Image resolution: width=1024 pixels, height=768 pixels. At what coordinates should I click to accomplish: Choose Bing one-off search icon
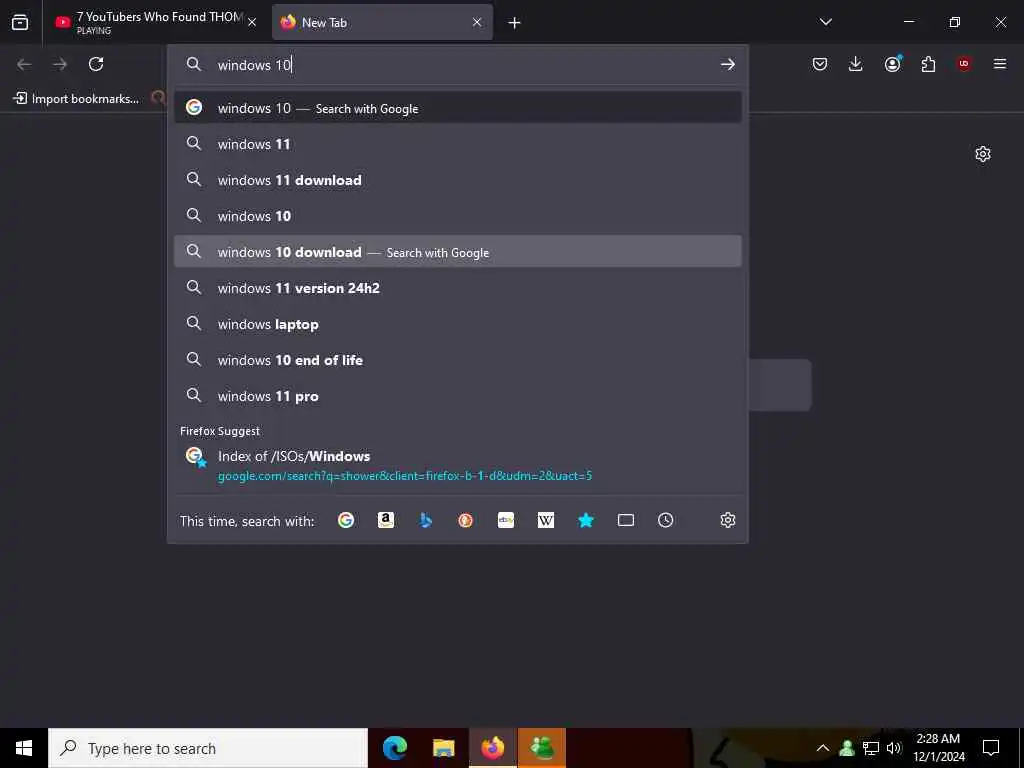coord(426,520)
